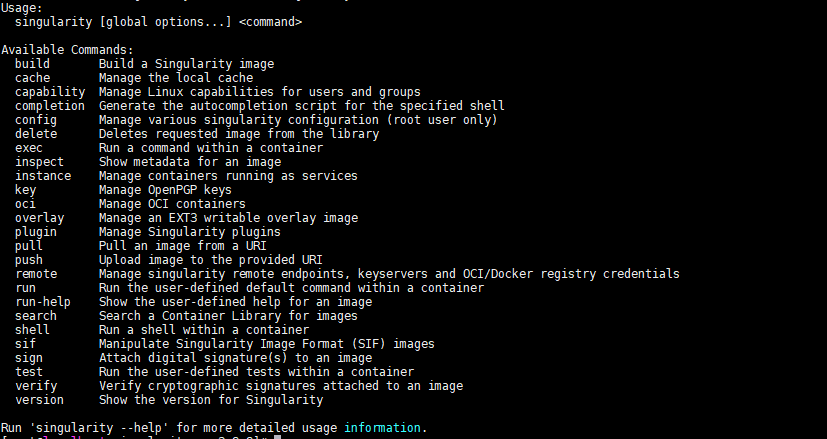Click description 'Manage the local cache'
Viewport: 827px width, 439px height.
(x=176, y=78)
